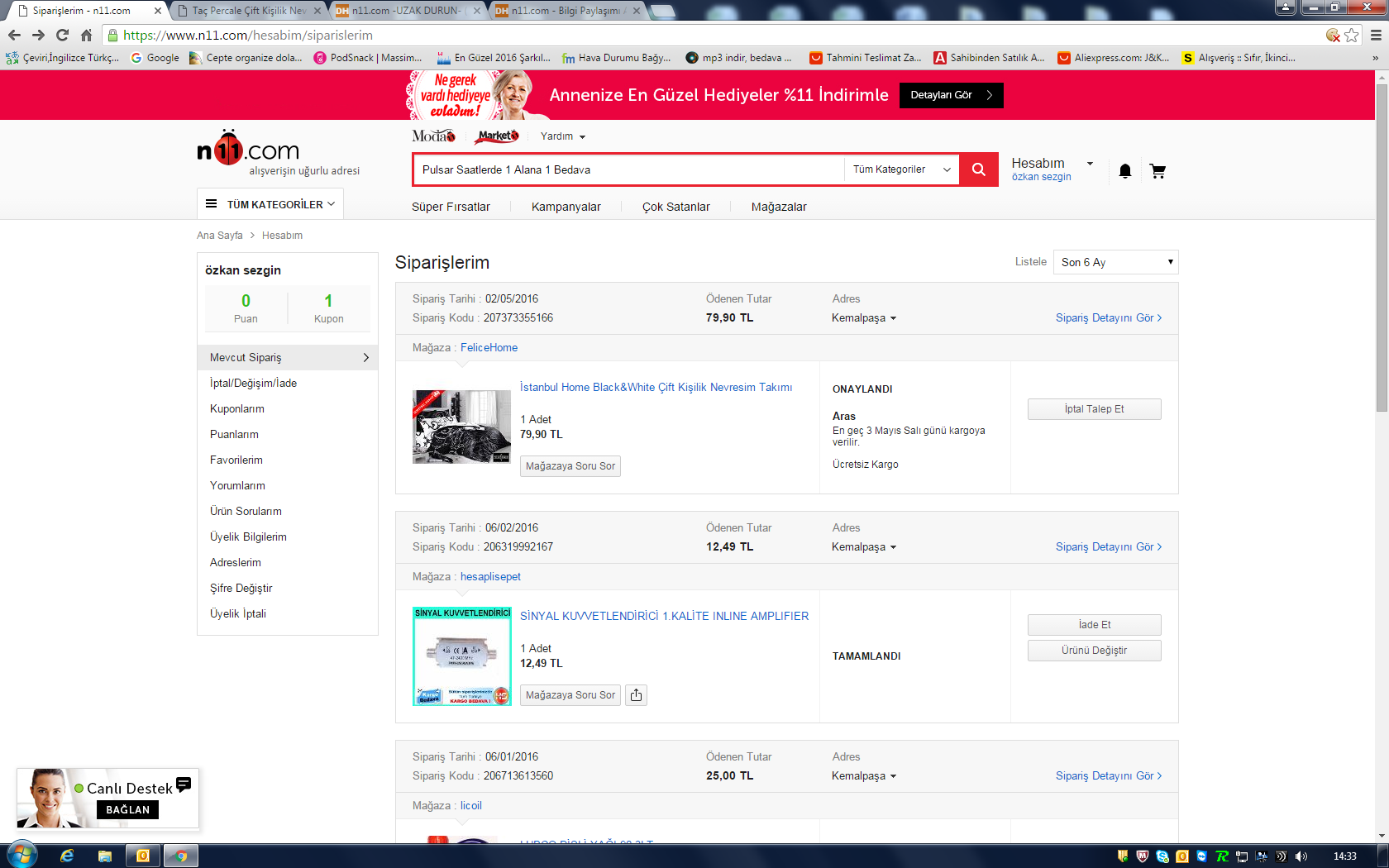Open Mağazalar menu item
This screenshot has width=1389, height=868.
tap(779, 207)
